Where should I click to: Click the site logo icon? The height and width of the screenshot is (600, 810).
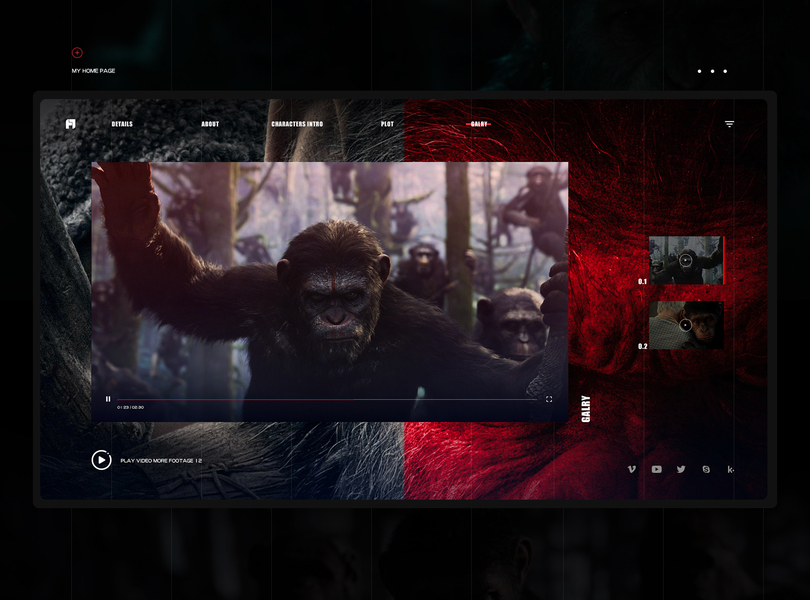click(x=71, y=124)
